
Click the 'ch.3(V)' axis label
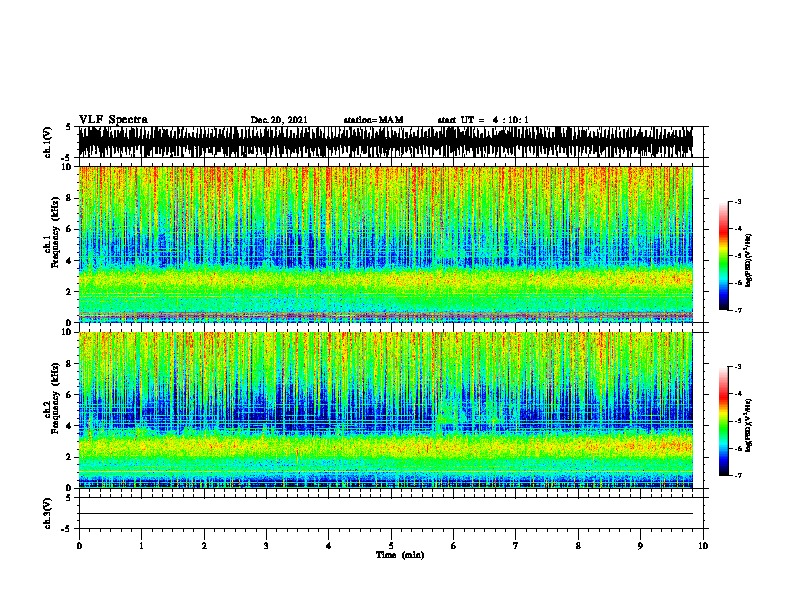click(x=48, y=513)
